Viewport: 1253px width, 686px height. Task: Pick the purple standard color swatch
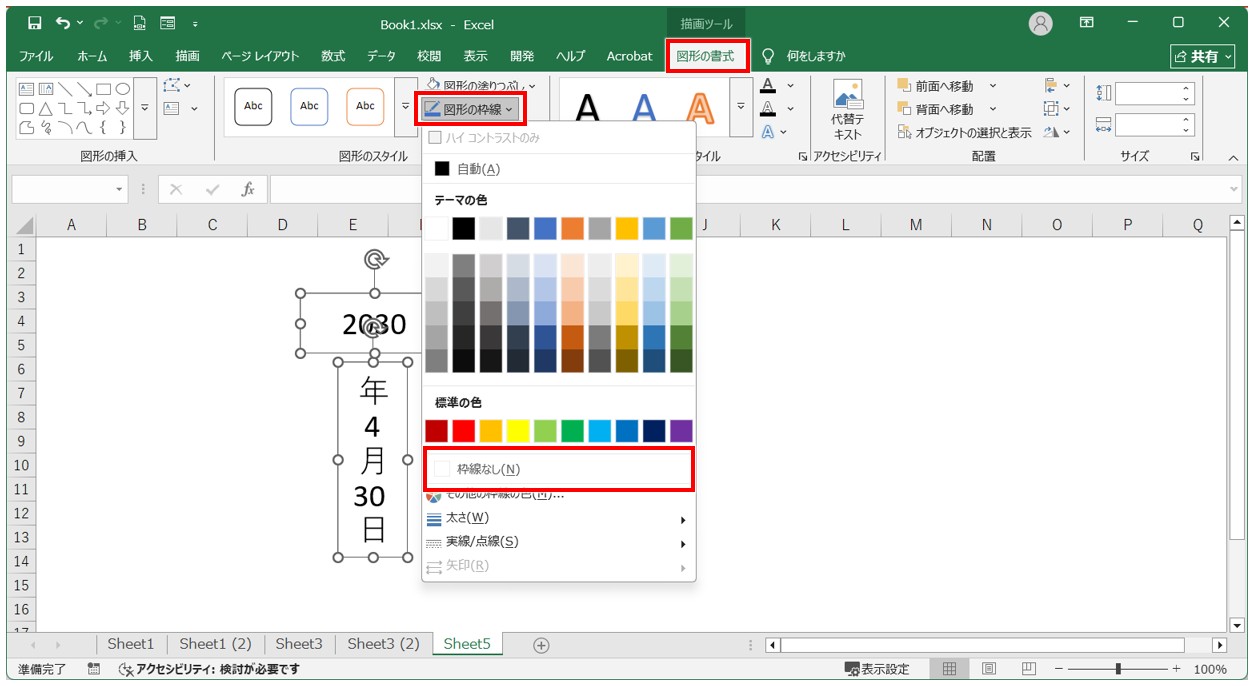click(x=681, y=431)
